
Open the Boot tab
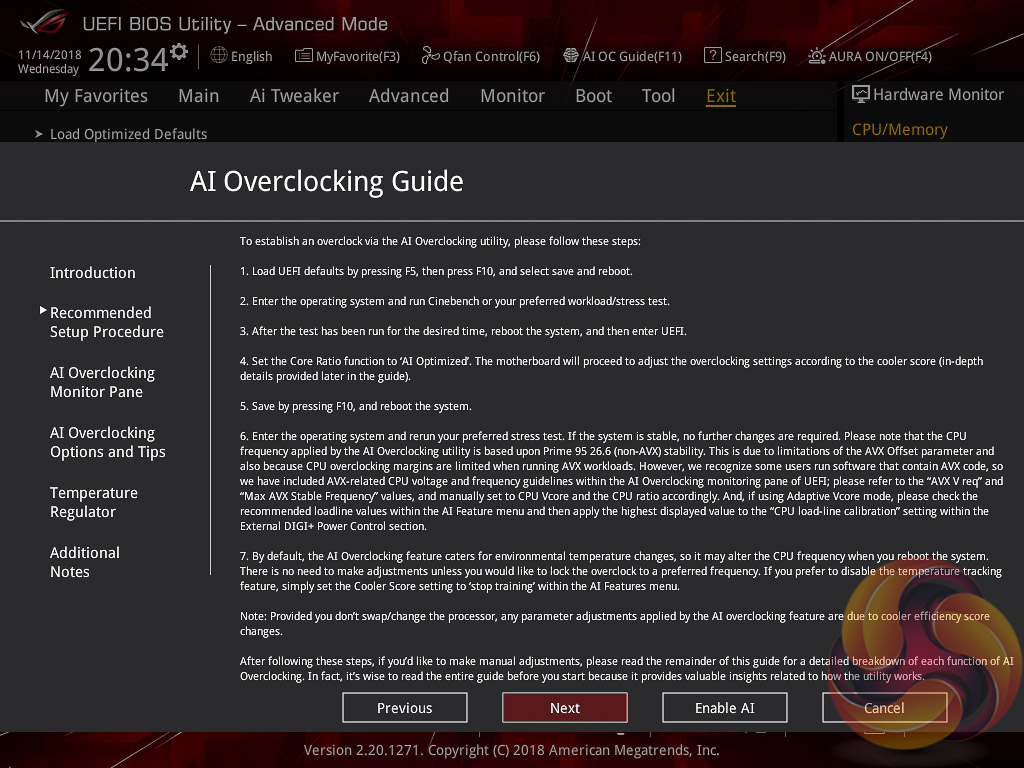(593, 96)
